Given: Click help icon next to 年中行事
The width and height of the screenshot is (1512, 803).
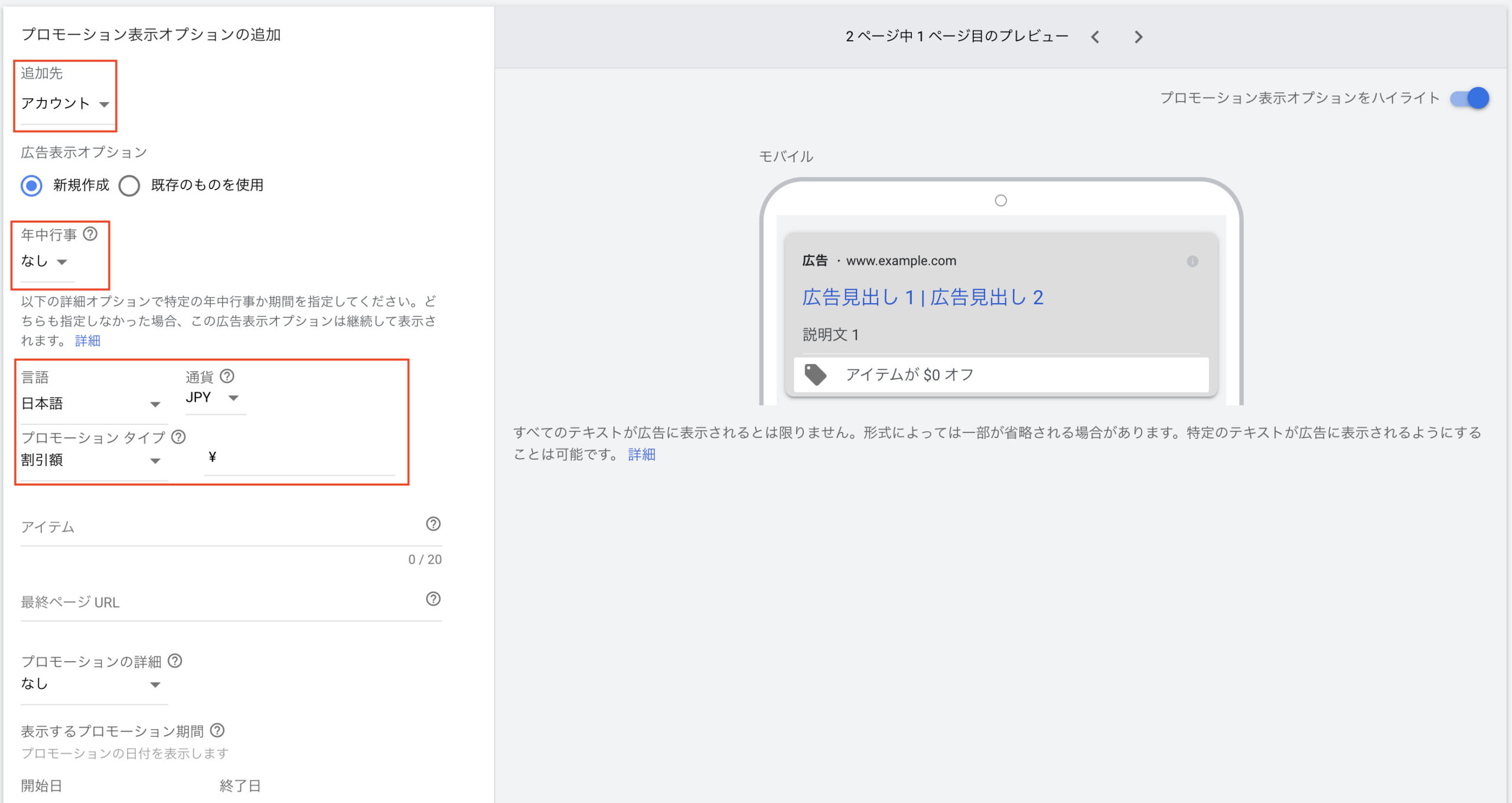Looking at the screenshot, I should [90, 234].
